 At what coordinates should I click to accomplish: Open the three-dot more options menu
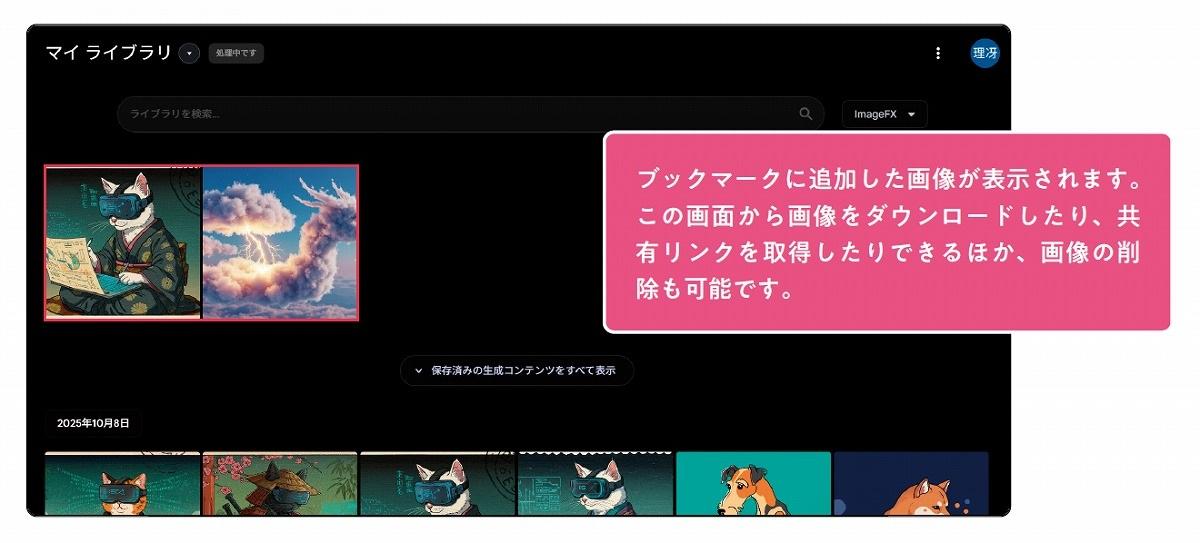tap(937, 53)
